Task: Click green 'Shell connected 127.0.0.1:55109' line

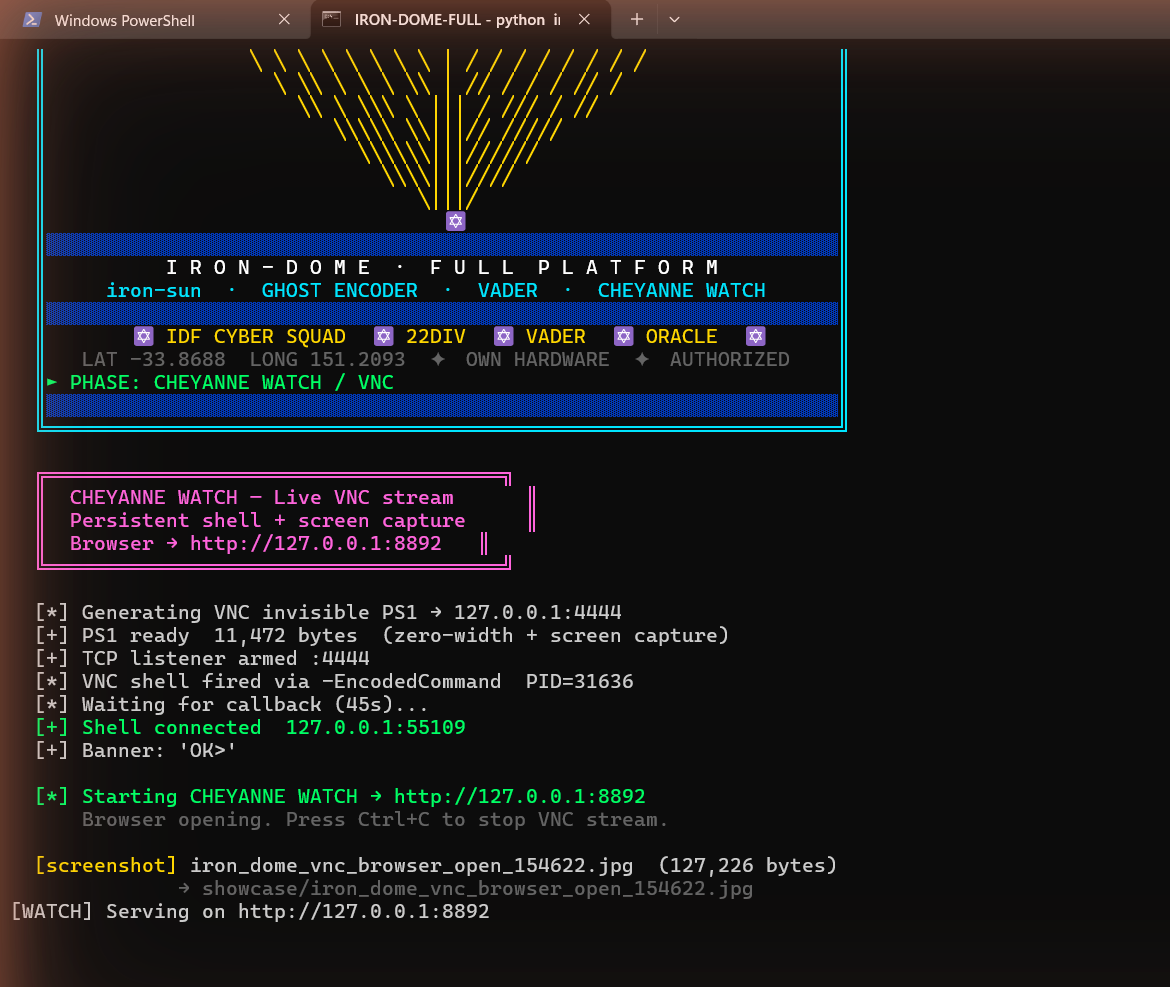Action: click(250, 727)
